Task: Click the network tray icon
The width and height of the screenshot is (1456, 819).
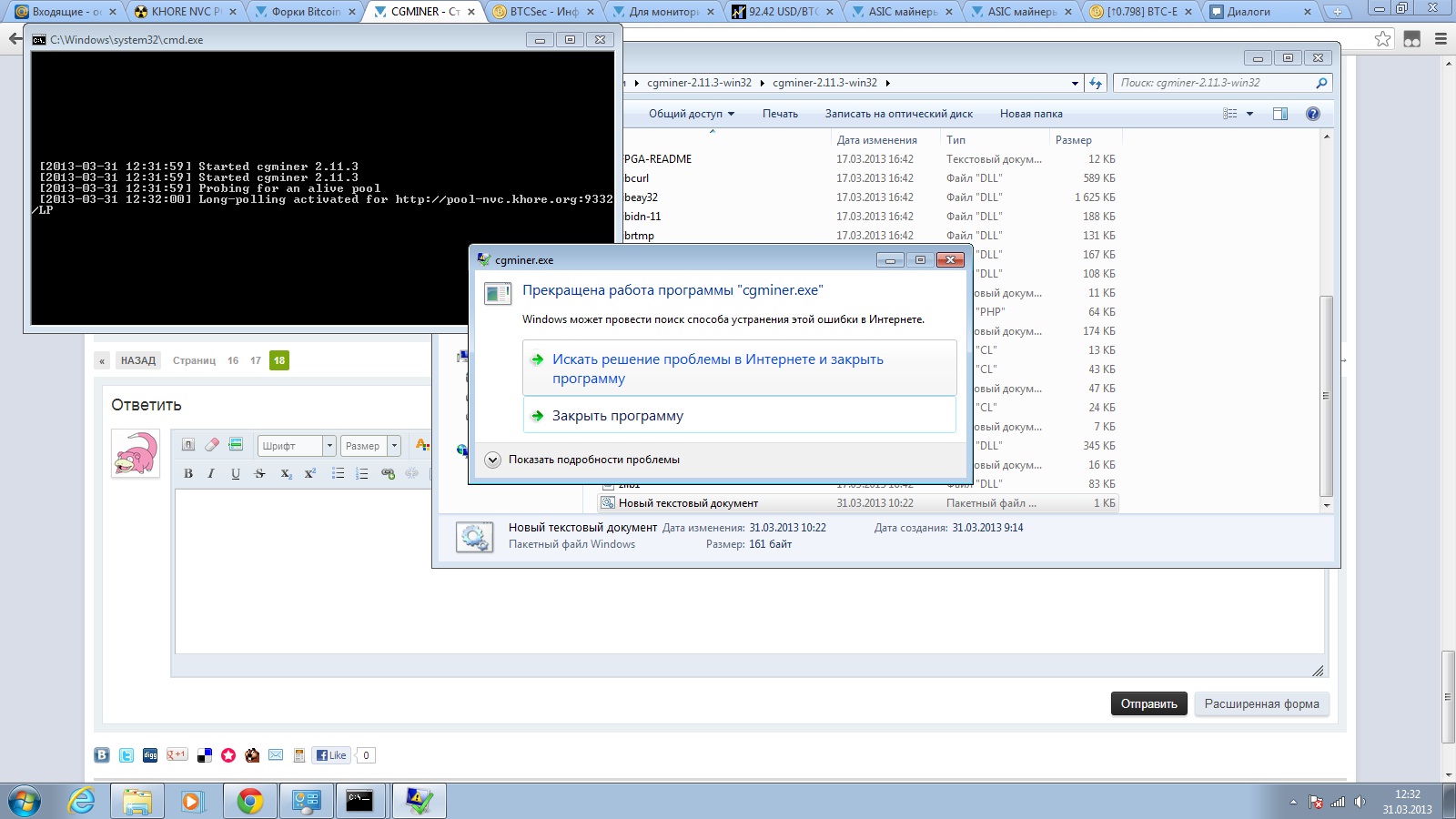Action: [x=1338, y=802]
